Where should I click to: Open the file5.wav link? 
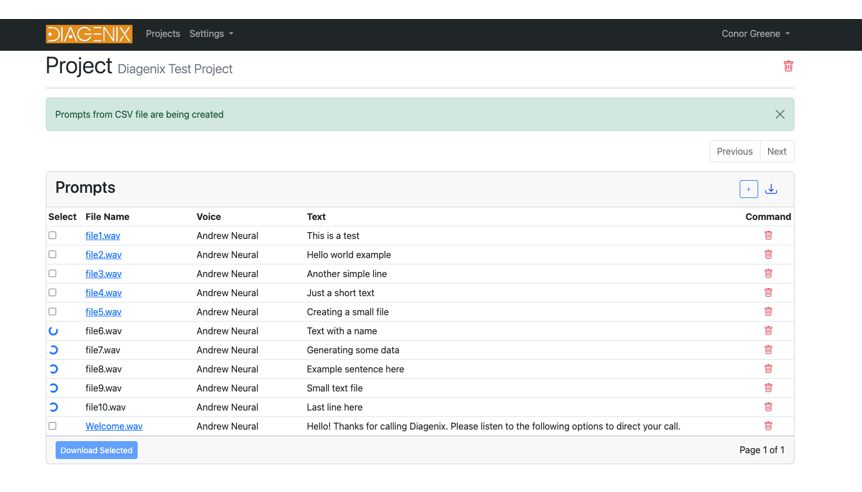[x=103, y=312]
